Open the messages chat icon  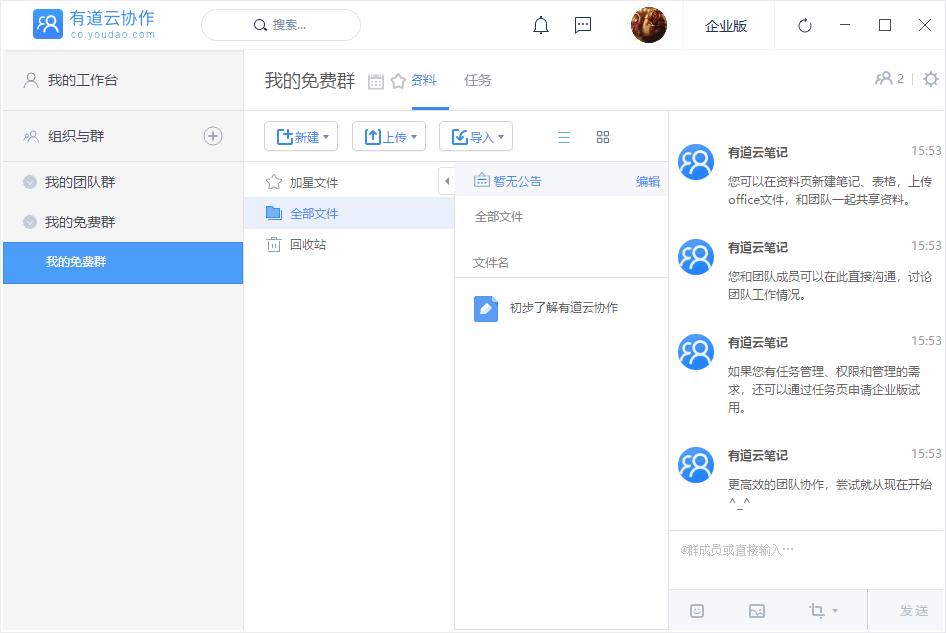583,25
